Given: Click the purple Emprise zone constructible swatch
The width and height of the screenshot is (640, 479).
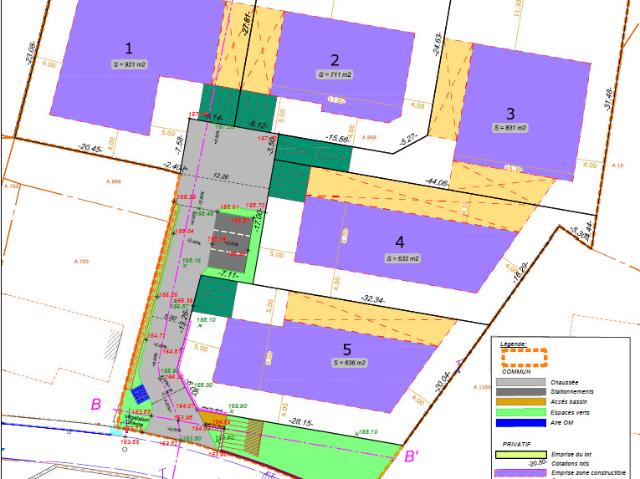Looking at the screenshot, I should [521, 473].
